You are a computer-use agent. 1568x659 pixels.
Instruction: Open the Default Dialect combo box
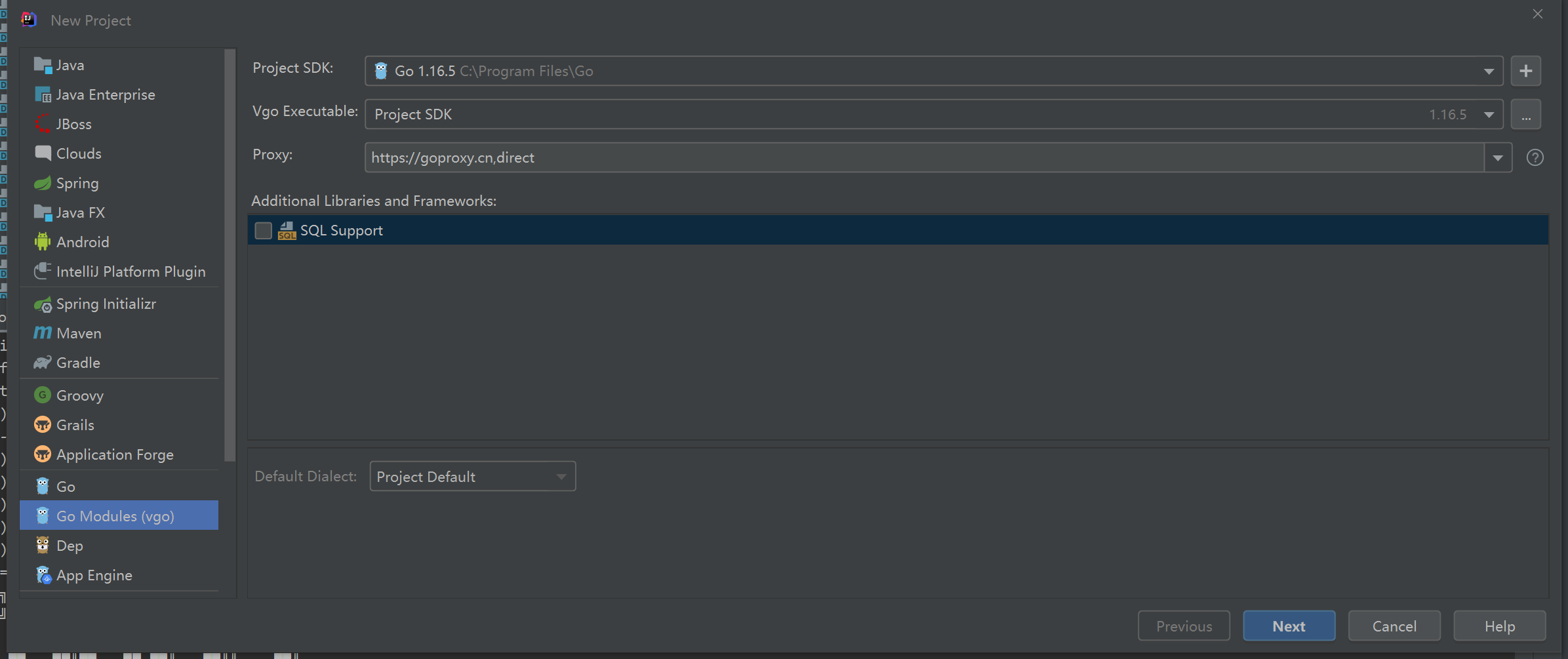point(472,477)
